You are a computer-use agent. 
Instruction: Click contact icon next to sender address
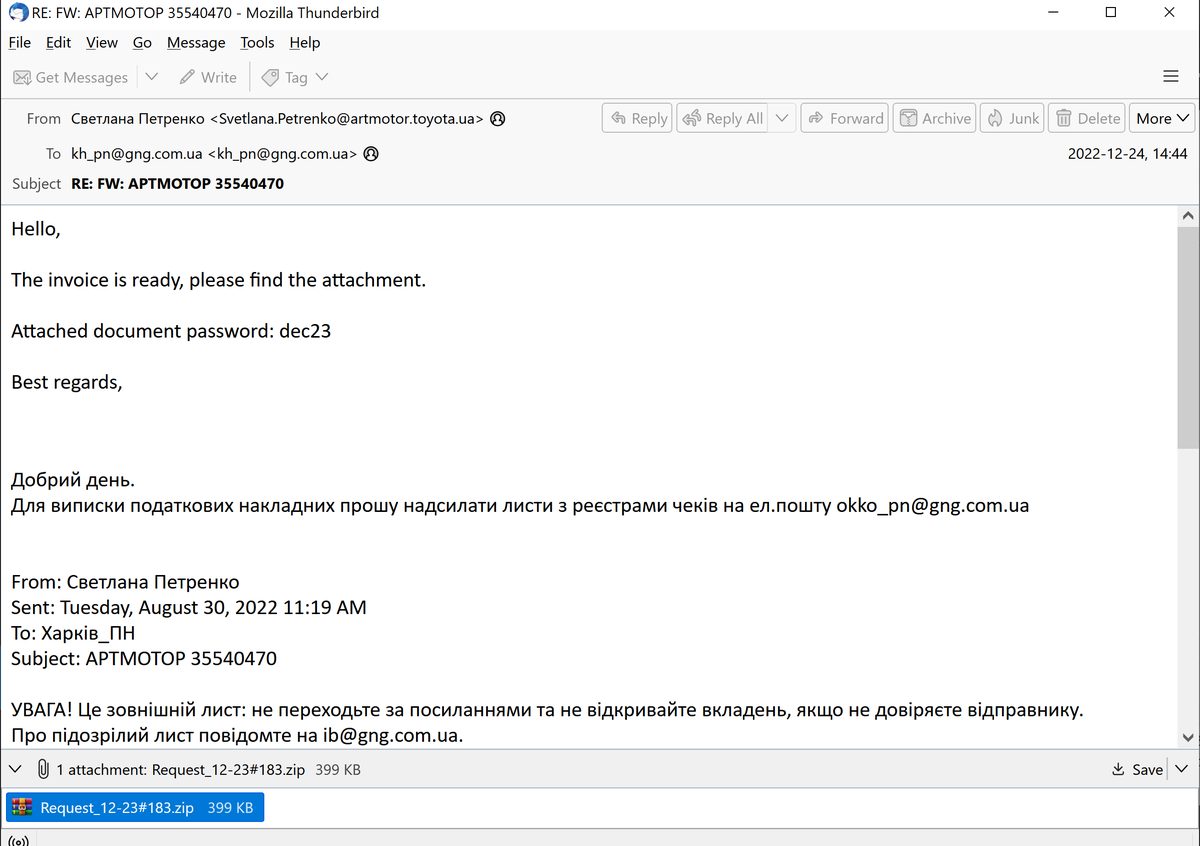pyautogui.click(x=497, y=118)
